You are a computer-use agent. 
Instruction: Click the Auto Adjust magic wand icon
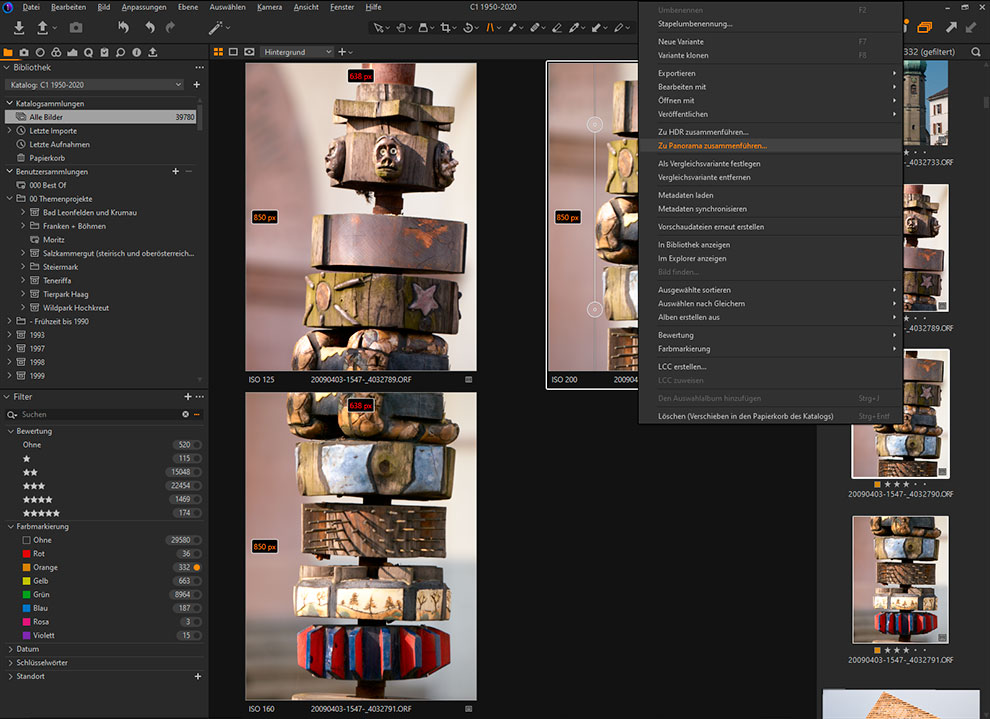[216, 27]
